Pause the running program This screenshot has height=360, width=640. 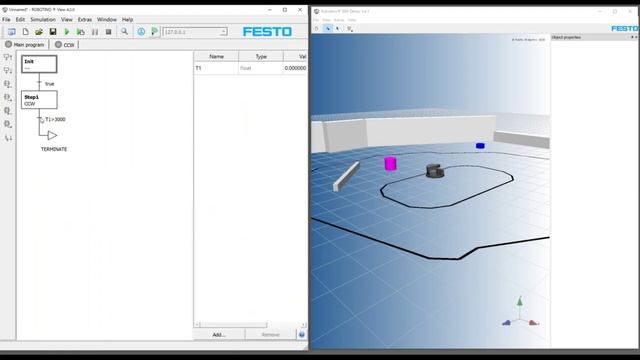(95, 32)
